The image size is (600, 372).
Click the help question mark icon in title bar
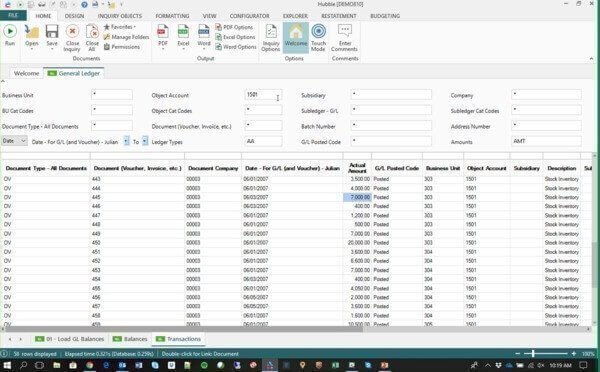pos(84,5)
